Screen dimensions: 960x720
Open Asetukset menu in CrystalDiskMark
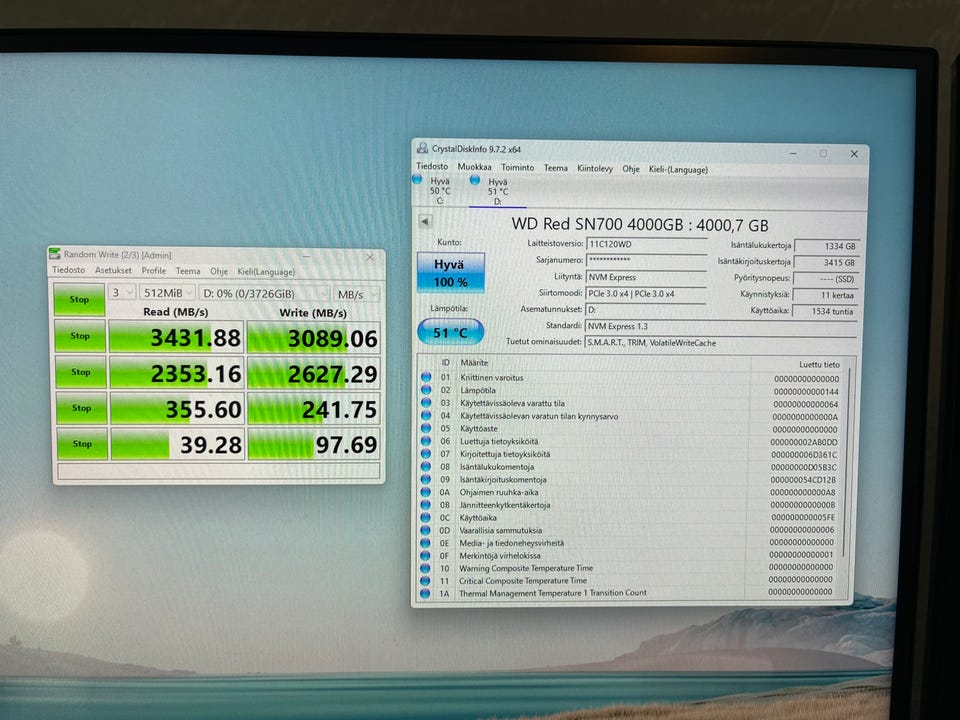[x=113, y=270]
